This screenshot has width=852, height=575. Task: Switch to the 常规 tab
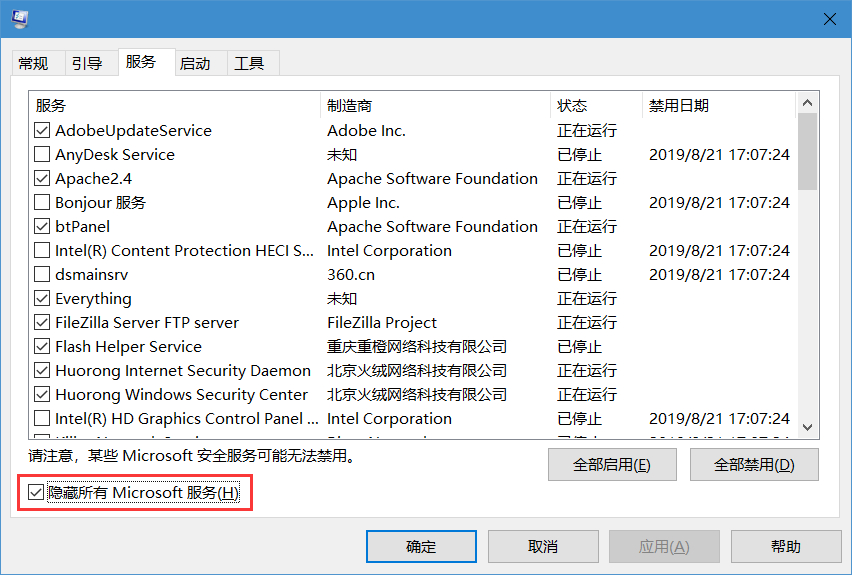coord(33,63)
